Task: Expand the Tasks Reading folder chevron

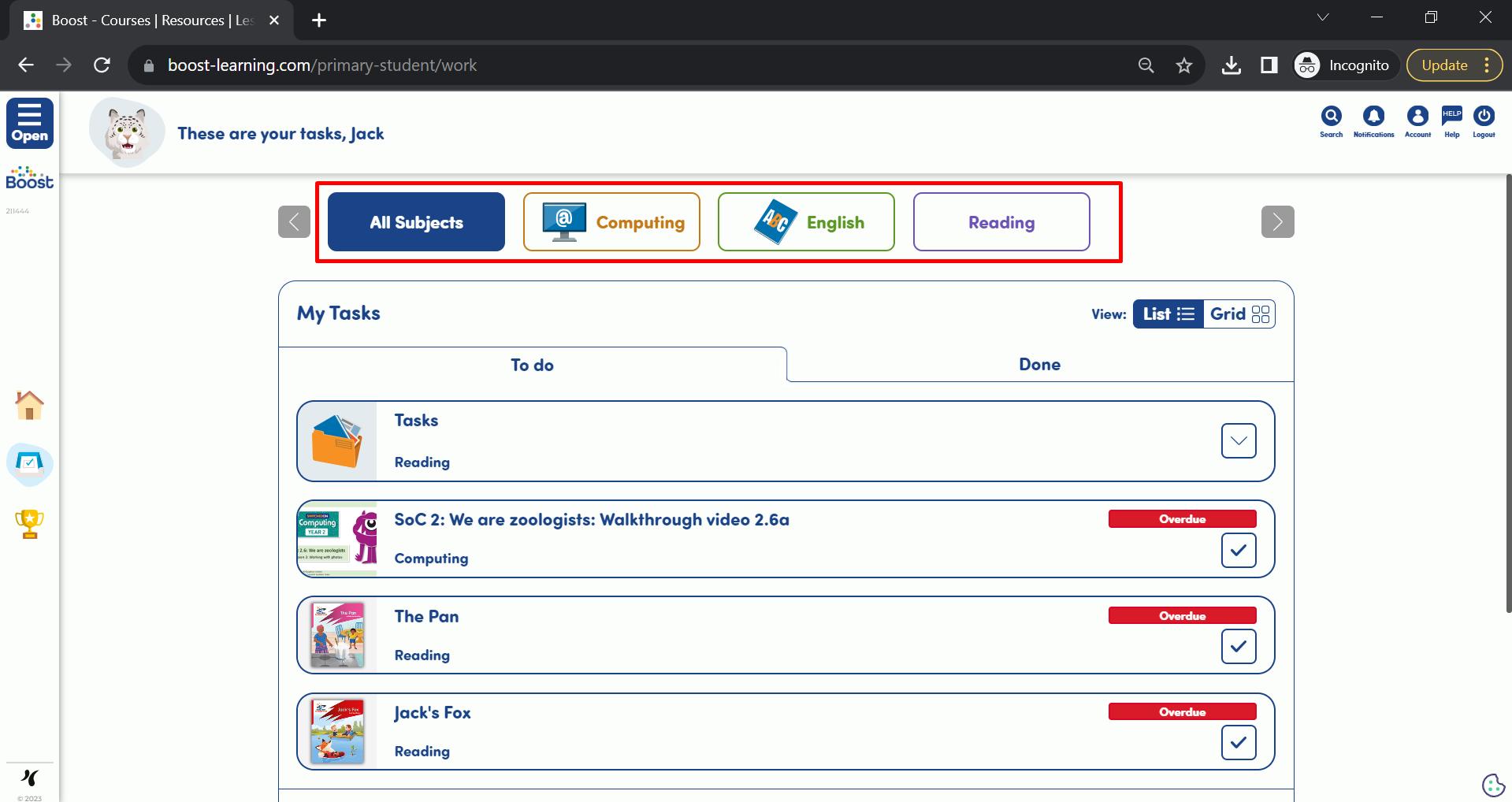Action: point(1238,440)
